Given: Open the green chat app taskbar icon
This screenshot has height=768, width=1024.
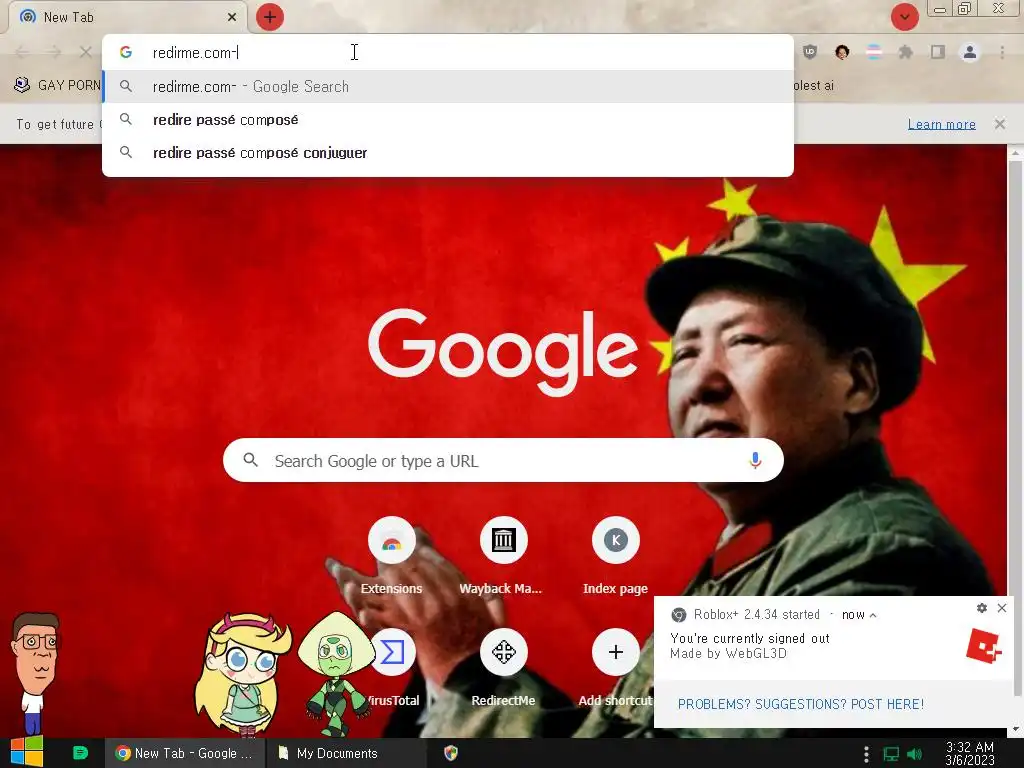Looking at the screenshot, I should [x=80, y=753].
